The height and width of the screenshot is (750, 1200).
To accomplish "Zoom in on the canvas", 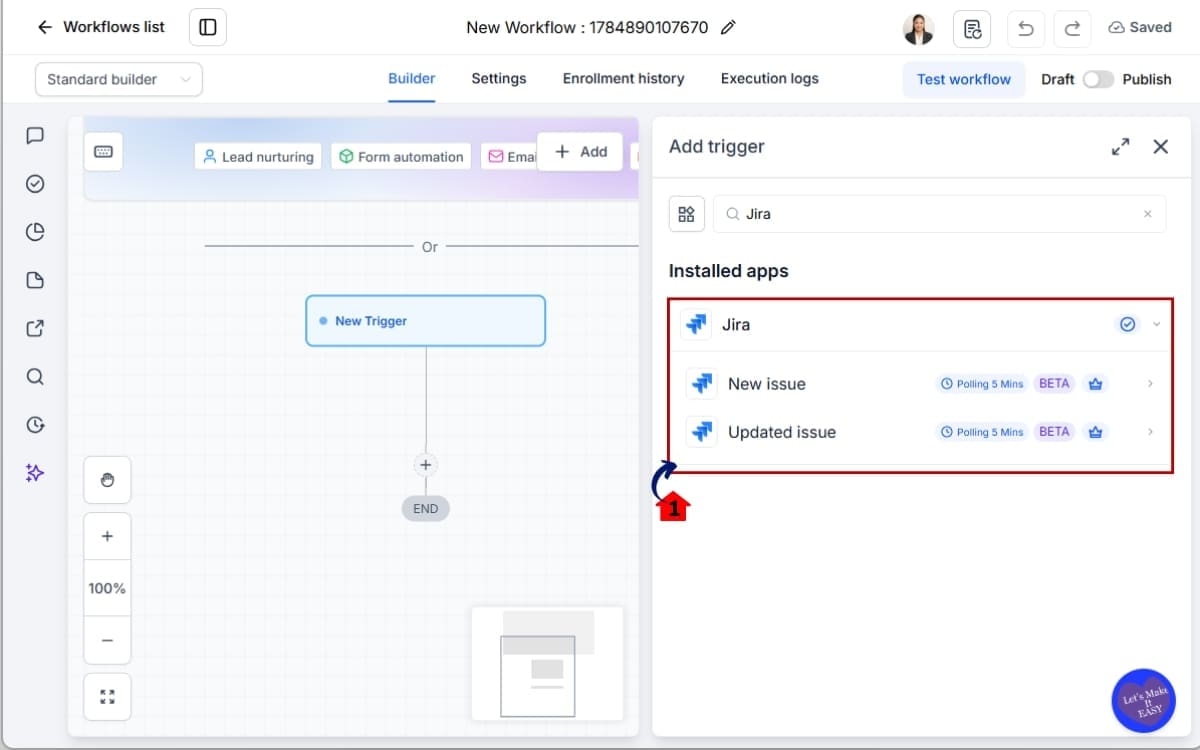I will coord(107,536).
